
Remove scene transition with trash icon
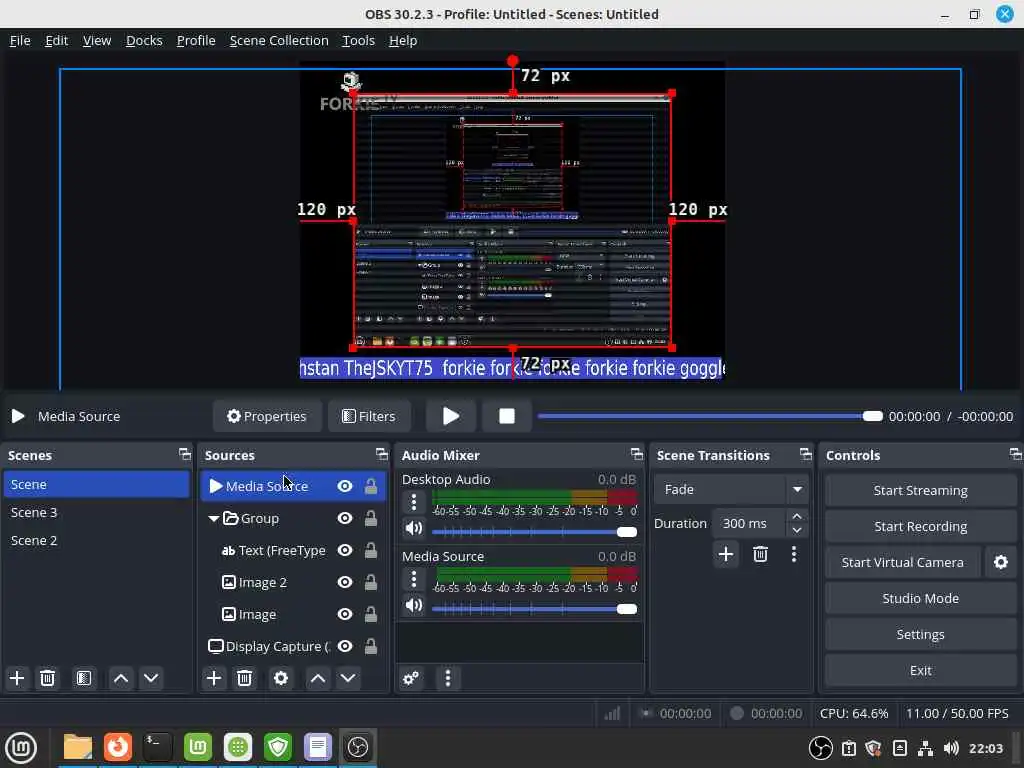[x=760, y=554]
